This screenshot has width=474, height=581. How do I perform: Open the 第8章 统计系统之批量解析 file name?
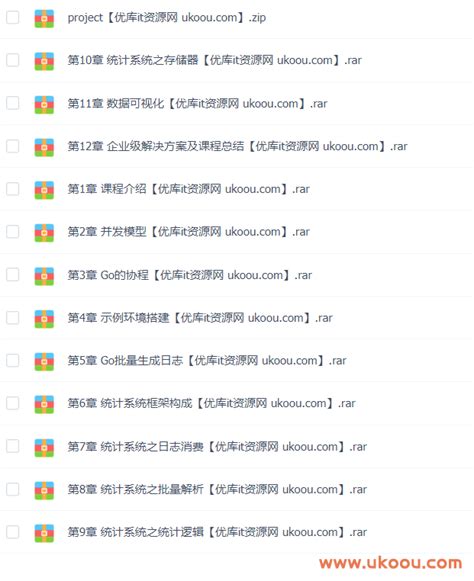tap(217, 489)
